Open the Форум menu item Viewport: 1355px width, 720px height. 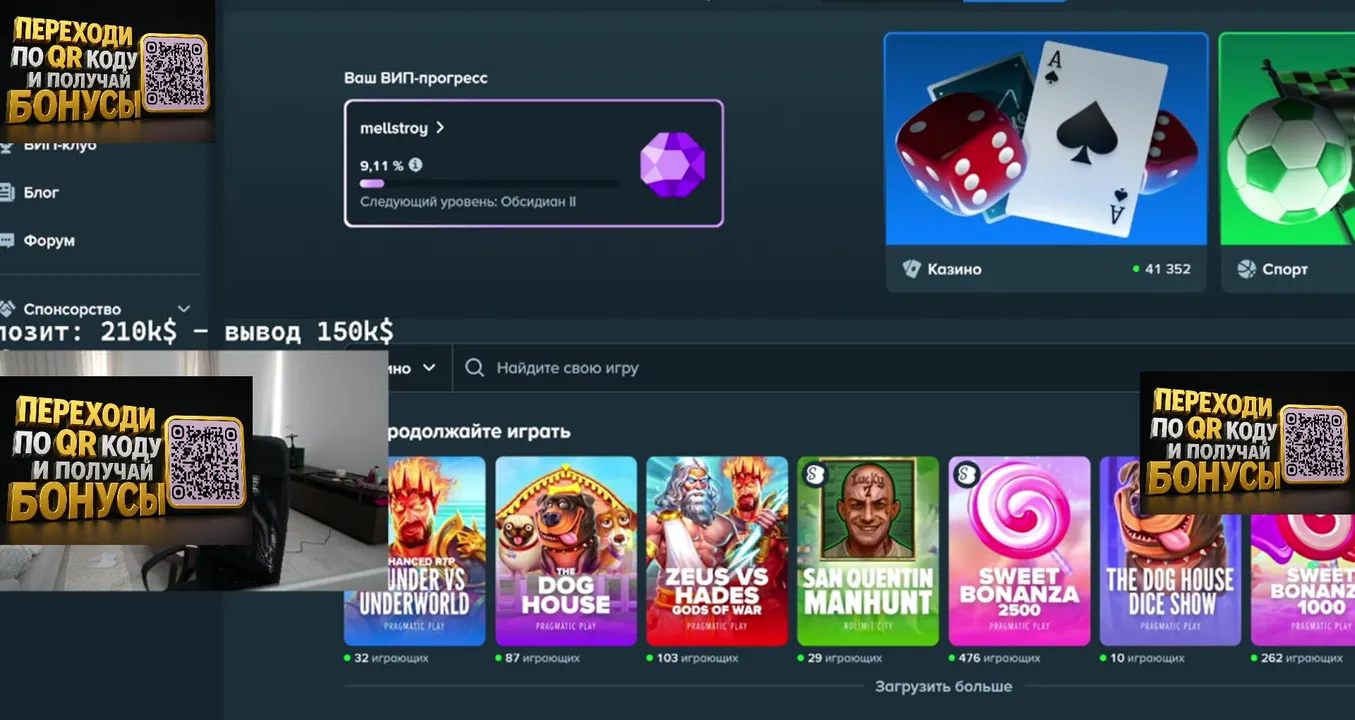click(49, 241)
